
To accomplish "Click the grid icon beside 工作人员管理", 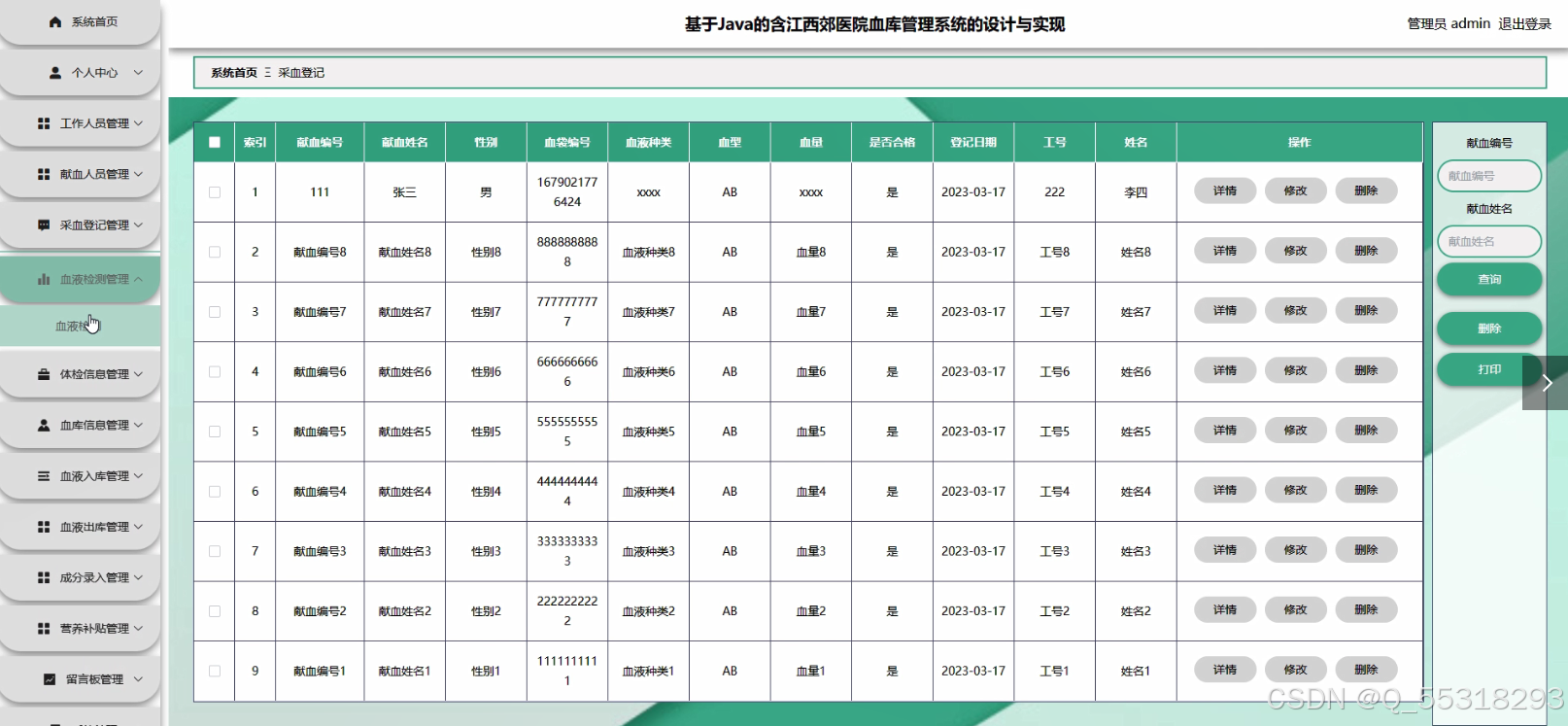I will (44, 123).
